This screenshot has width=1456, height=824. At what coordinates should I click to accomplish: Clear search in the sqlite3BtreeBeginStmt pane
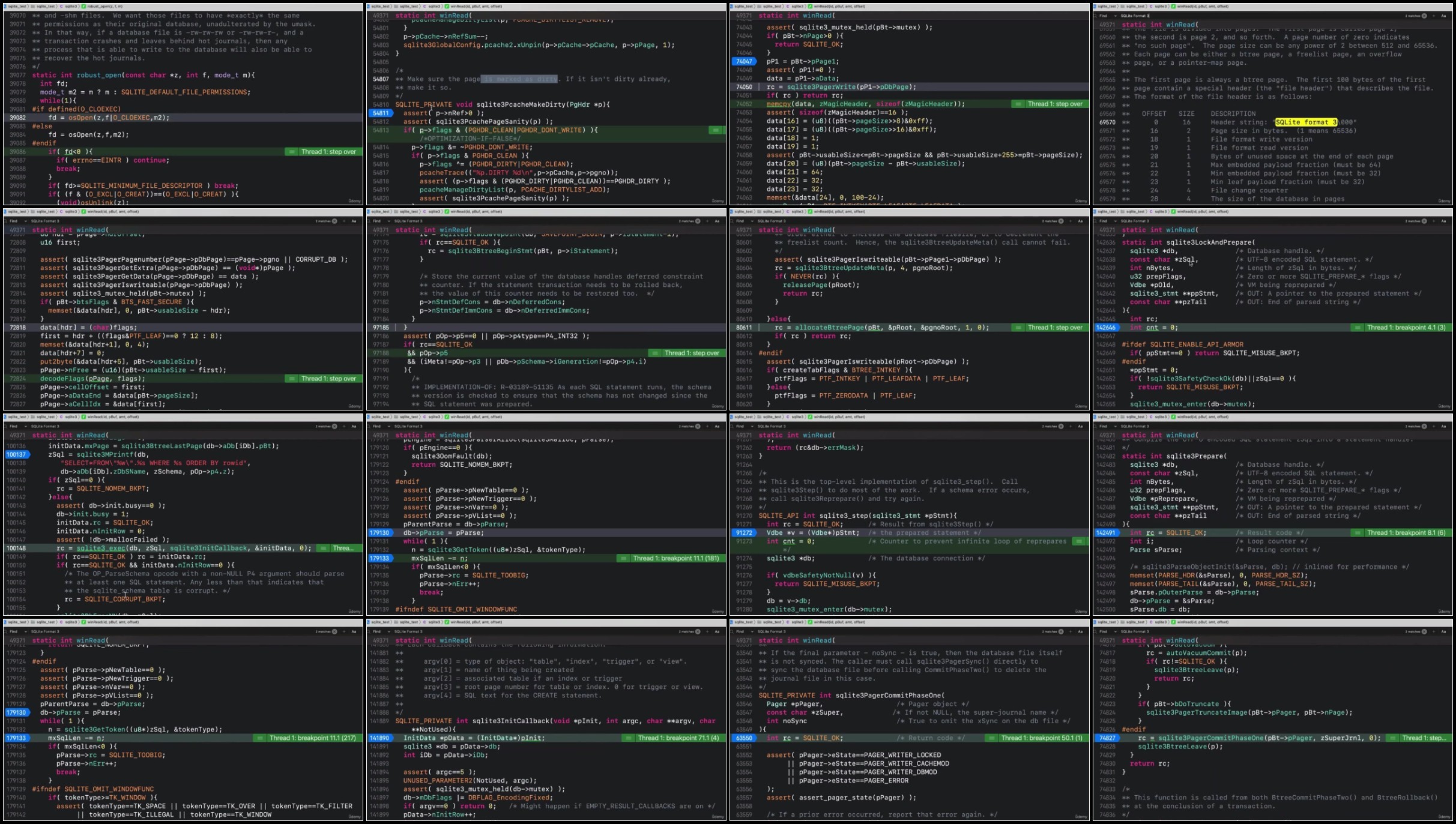point(698,221)
